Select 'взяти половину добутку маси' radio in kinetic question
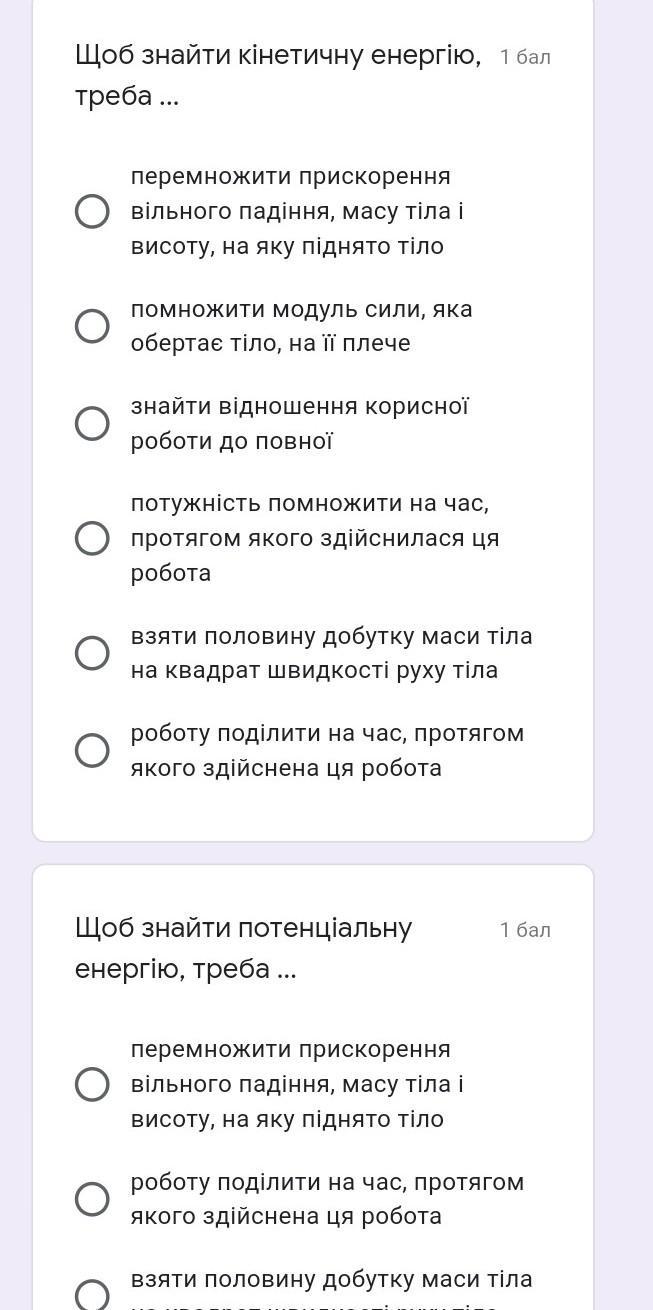Screen dimensions: 653x1310 click(92, 653)
